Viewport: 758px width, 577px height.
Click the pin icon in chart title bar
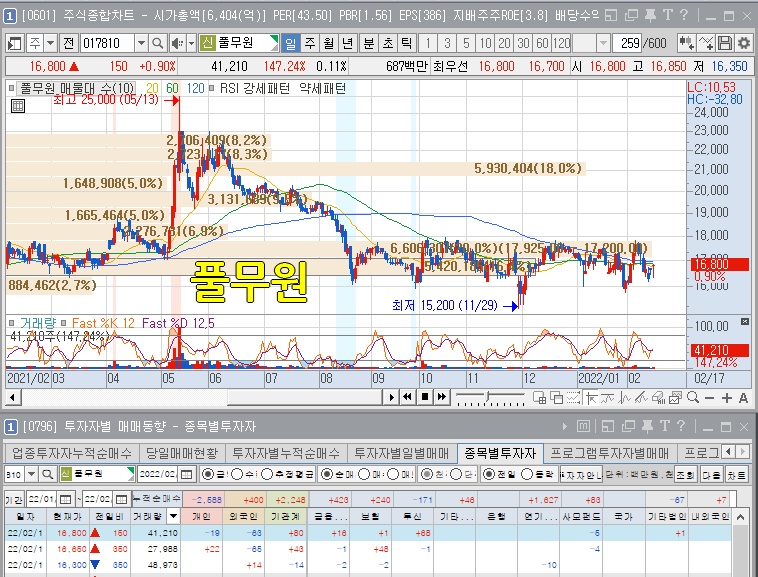pos(650,15)
